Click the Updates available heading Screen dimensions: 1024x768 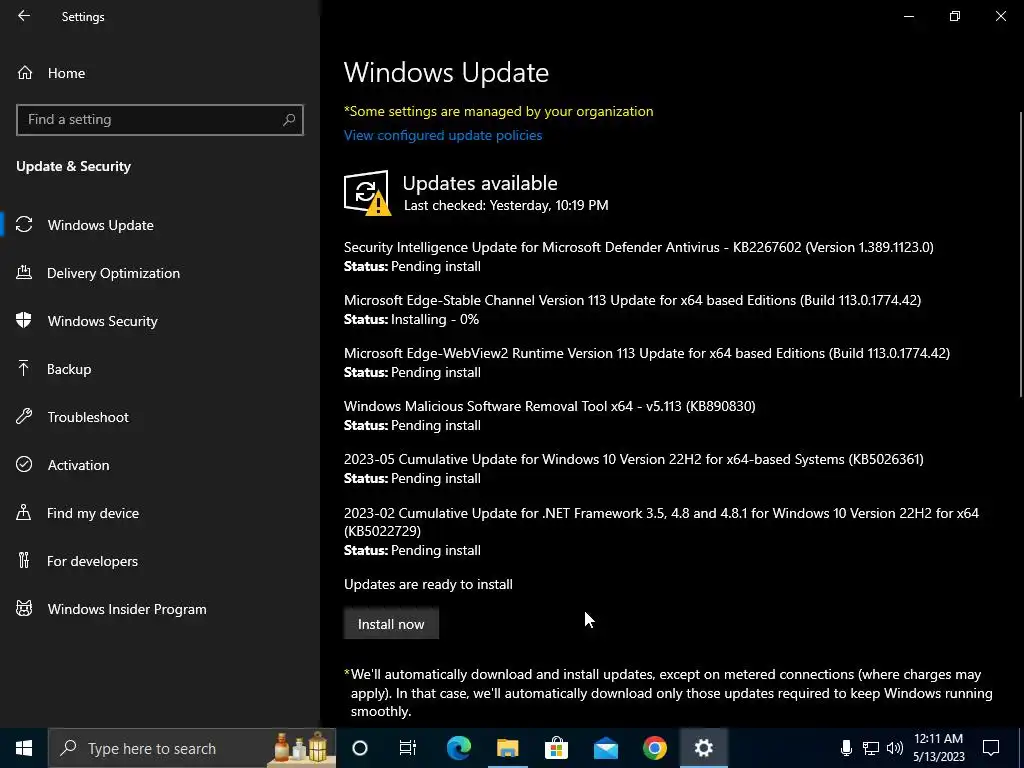[480, 183]
